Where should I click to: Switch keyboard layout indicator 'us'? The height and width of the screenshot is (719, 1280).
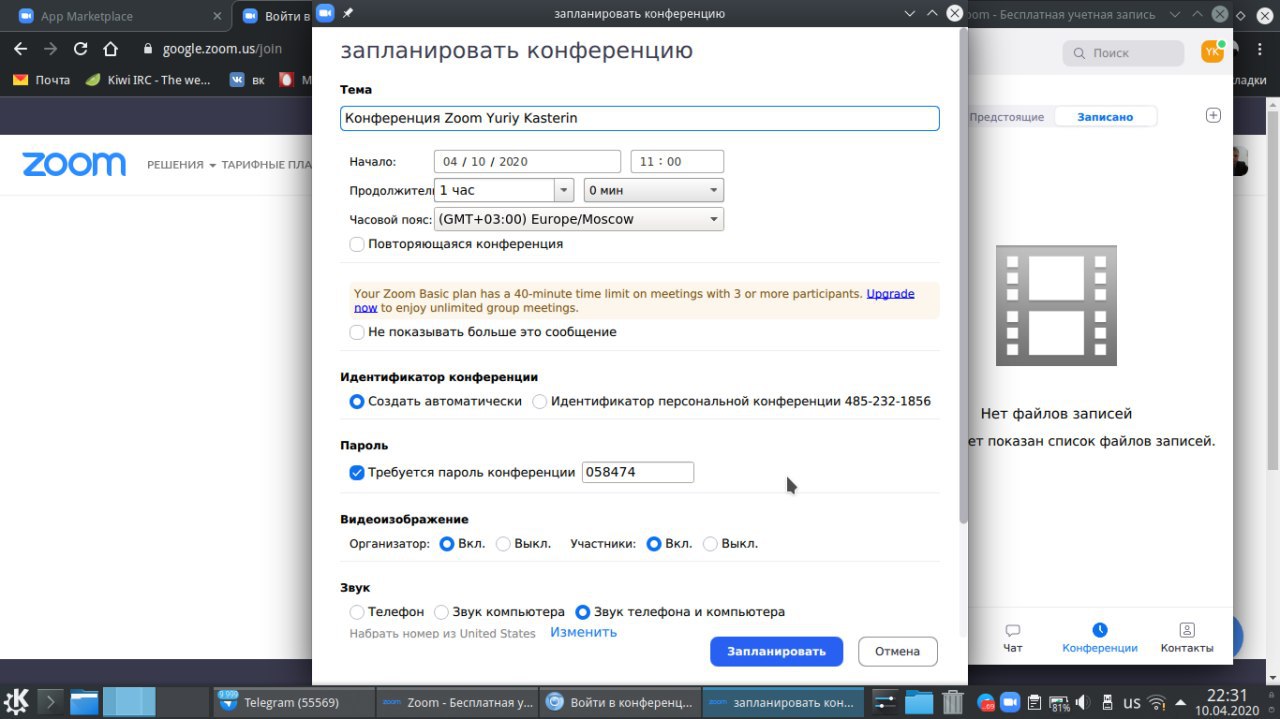click(1132, 702)
